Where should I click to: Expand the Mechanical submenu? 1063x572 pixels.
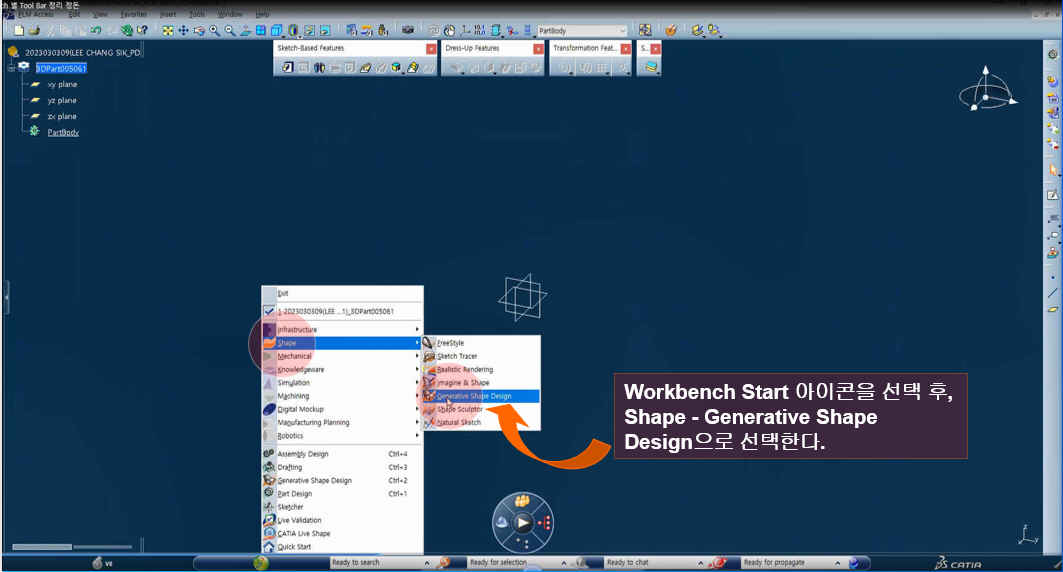tap(342, 356)
